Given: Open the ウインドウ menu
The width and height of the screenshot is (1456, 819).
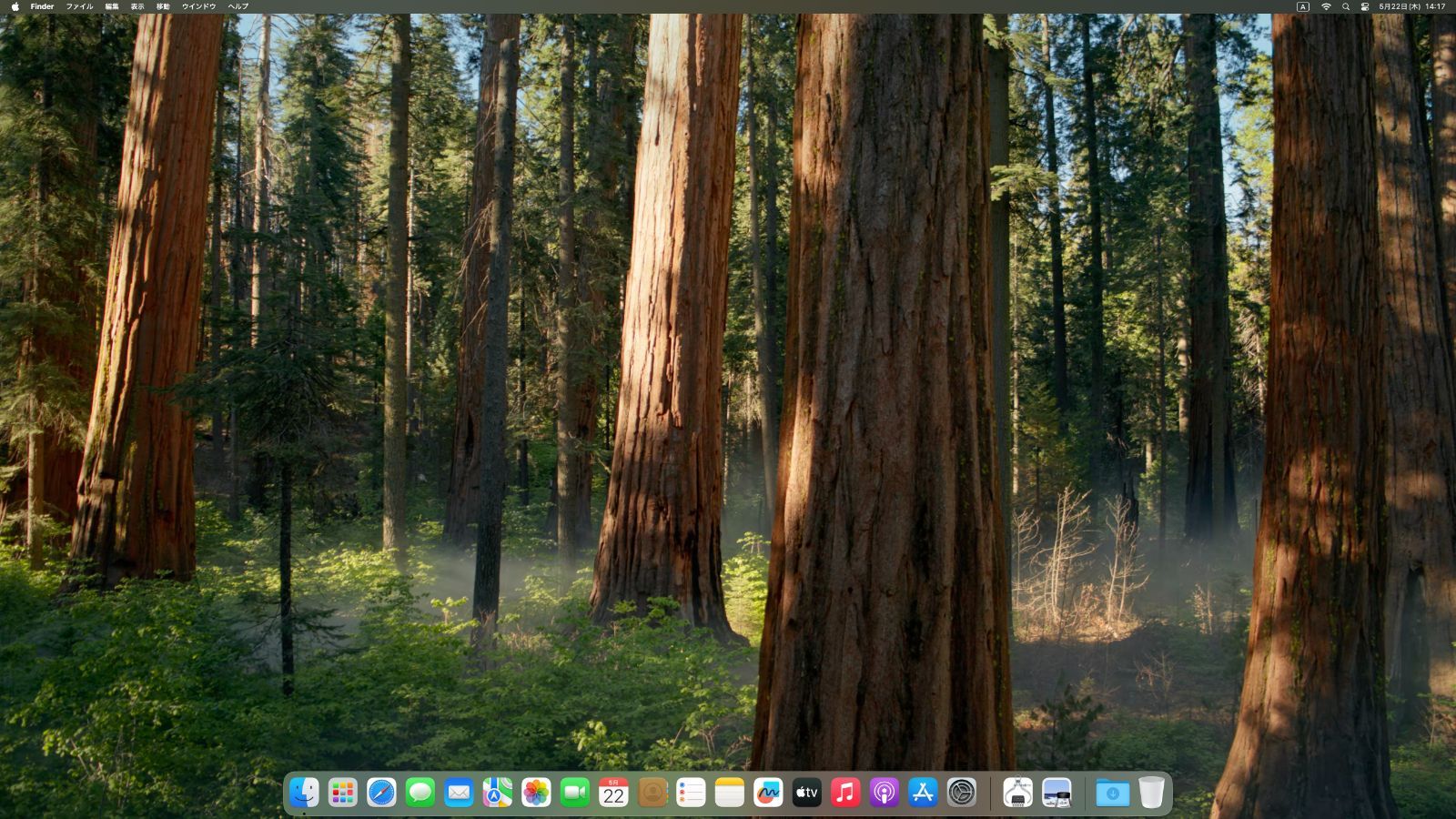Looking at the screenshot, I should (198, 6).
